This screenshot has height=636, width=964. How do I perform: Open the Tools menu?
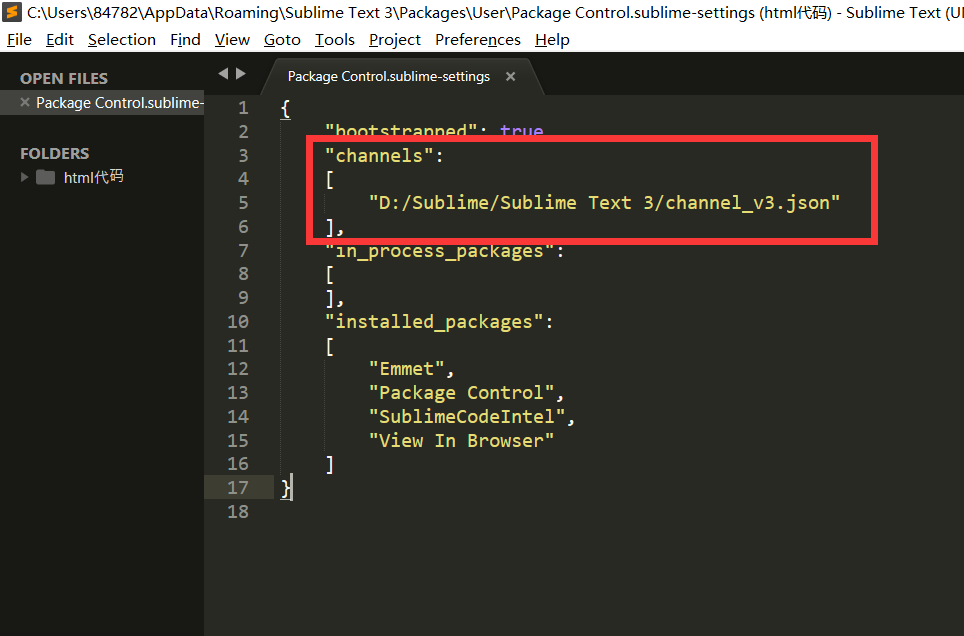click(x=334, y=40)
